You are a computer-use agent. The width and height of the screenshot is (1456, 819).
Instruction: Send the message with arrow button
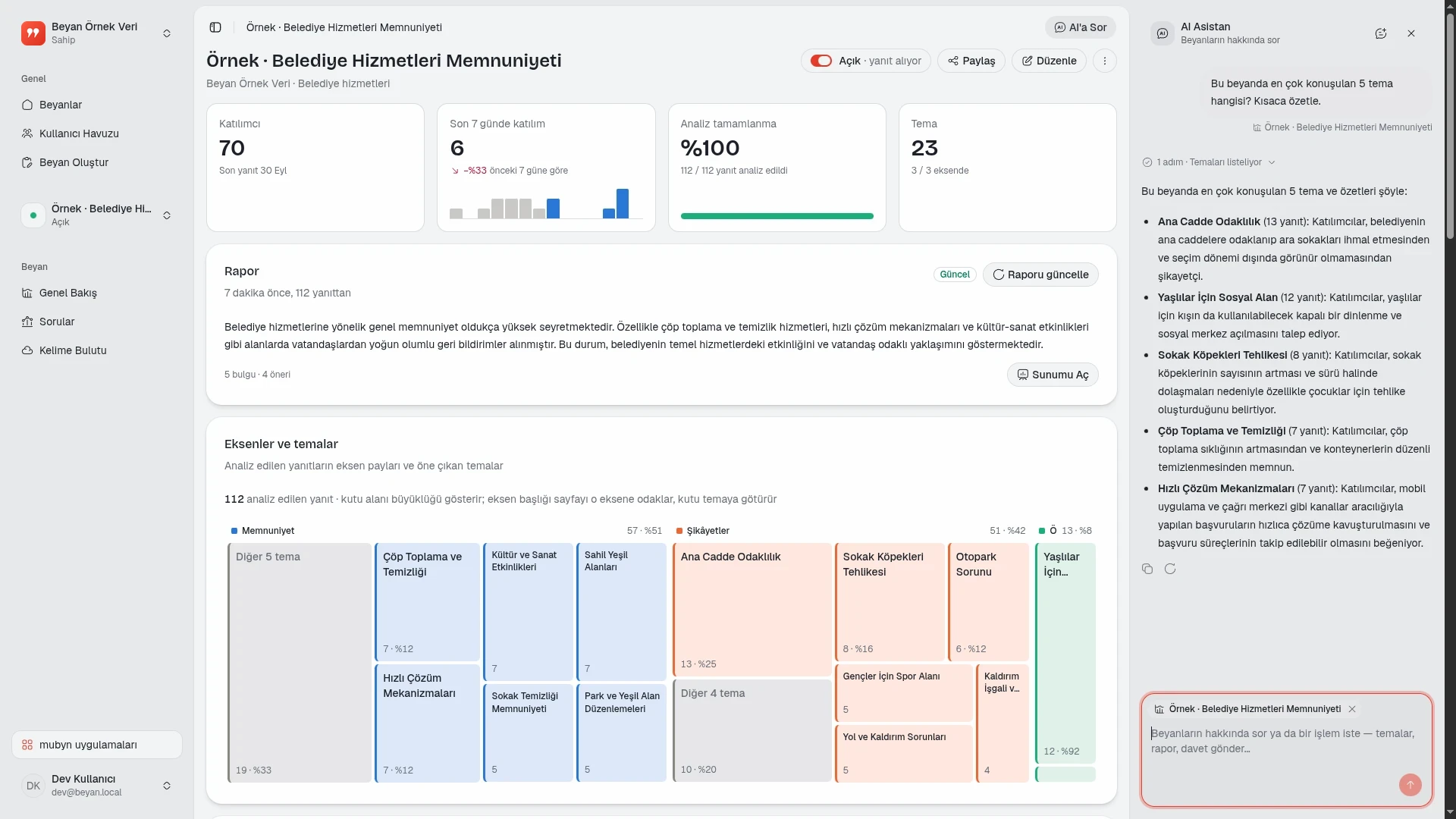[x=1410, y=785]
